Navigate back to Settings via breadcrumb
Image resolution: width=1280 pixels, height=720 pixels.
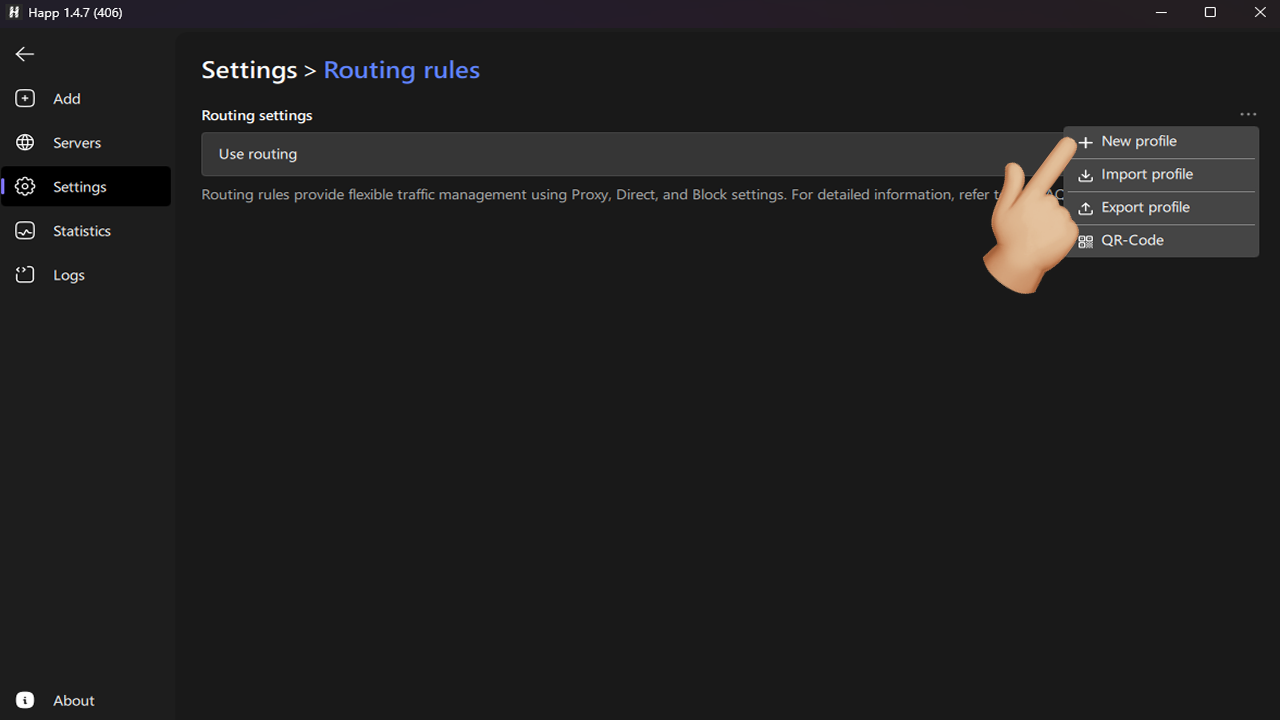(249, 70)
